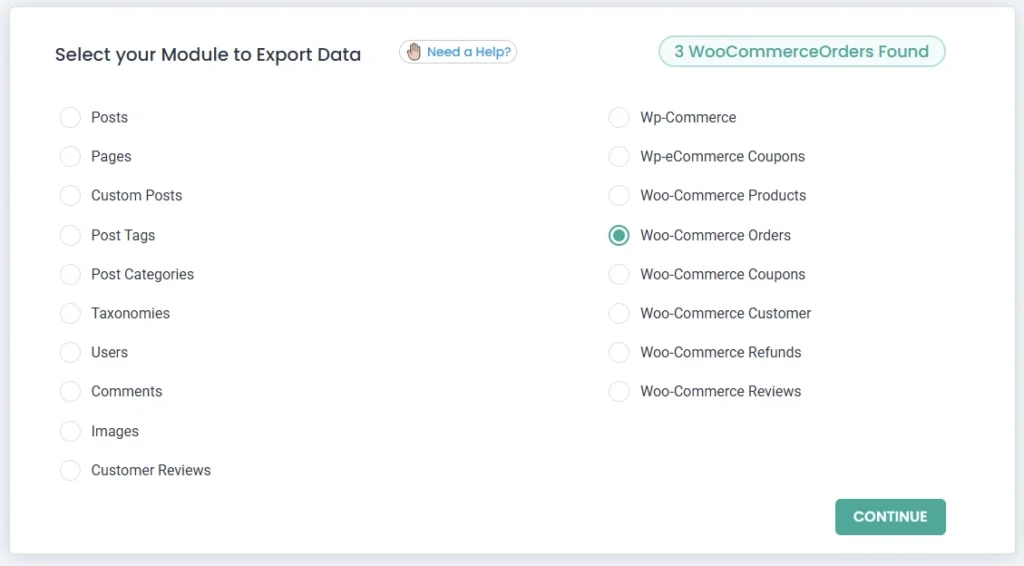Screen dimensions: 1024x566
Task: Choose the Woo-Commerce Coupons option
Action: (619, 275)
